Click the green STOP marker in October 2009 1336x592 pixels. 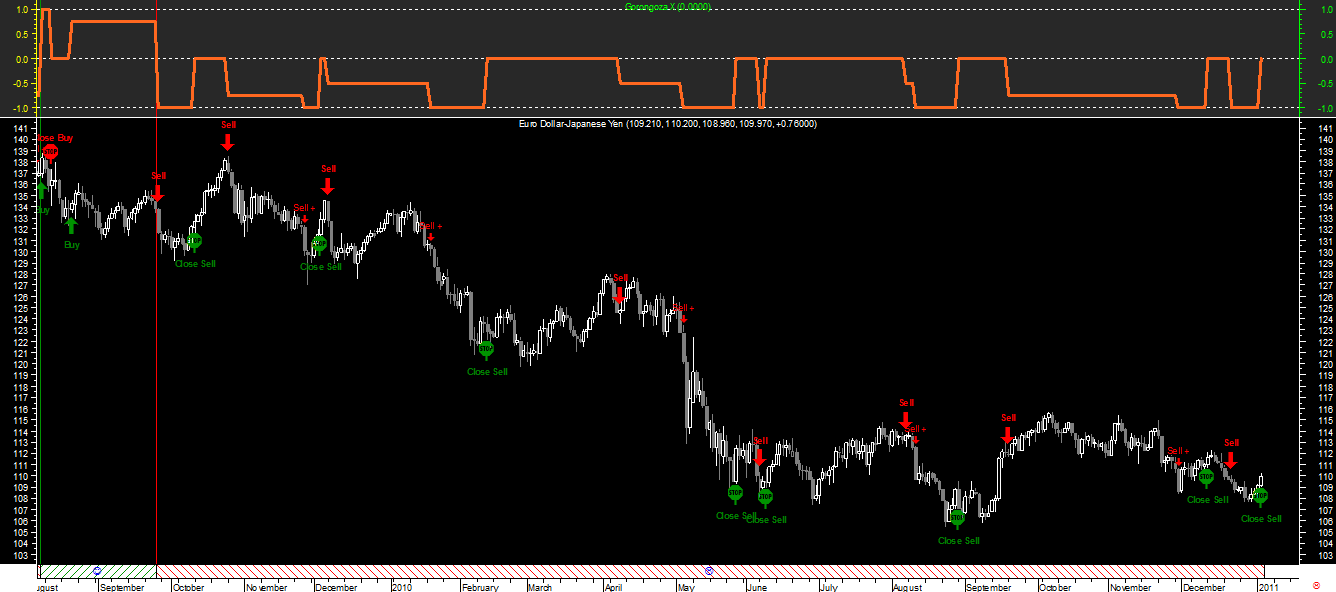point(194,241)
